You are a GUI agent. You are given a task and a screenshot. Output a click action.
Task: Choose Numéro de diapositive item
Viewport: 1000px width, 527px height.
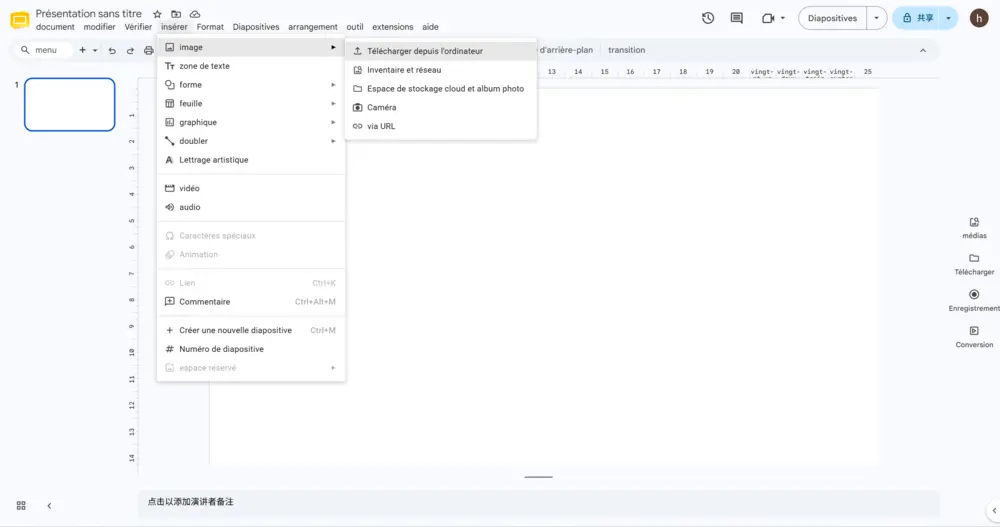251,349
